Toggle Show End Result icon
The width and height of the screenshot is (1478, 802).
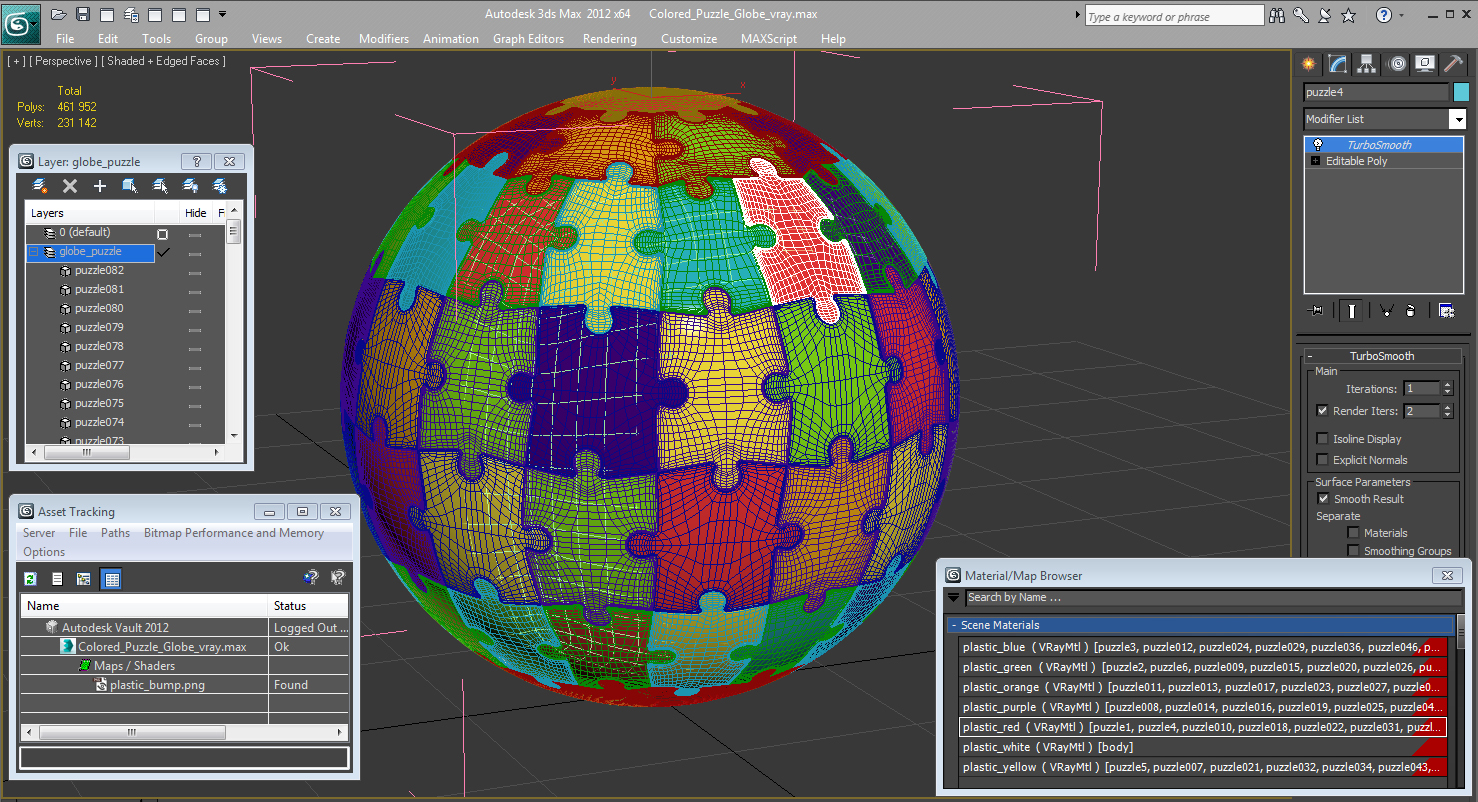[x=1352, y=310]
